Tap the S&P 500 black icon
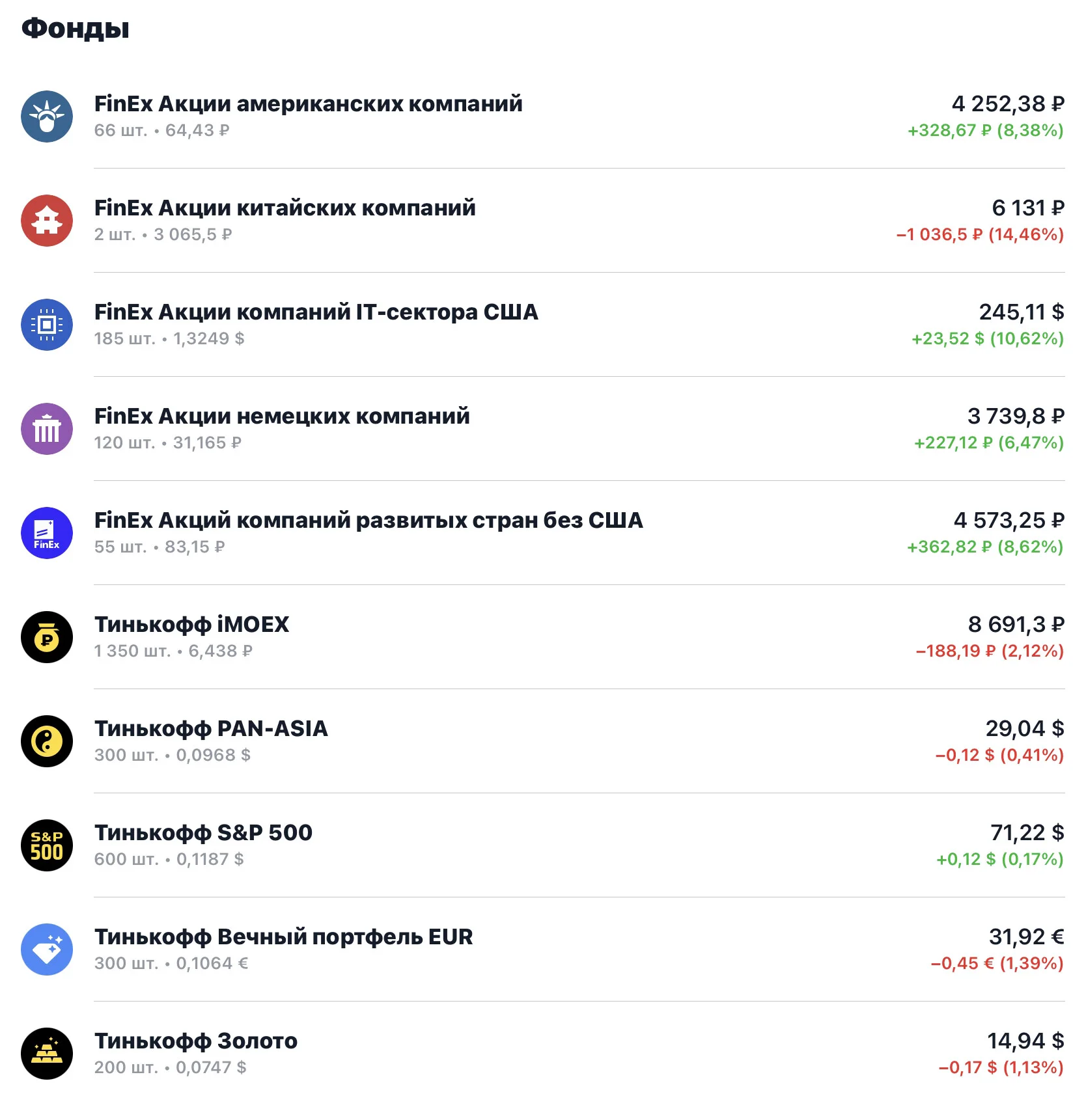 pos(47,845)
